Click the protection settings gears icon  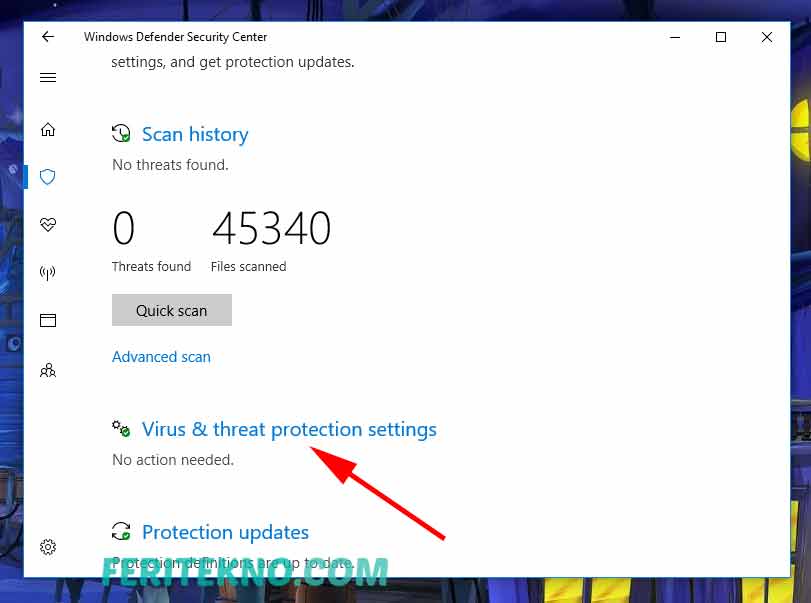pos(121,429)
